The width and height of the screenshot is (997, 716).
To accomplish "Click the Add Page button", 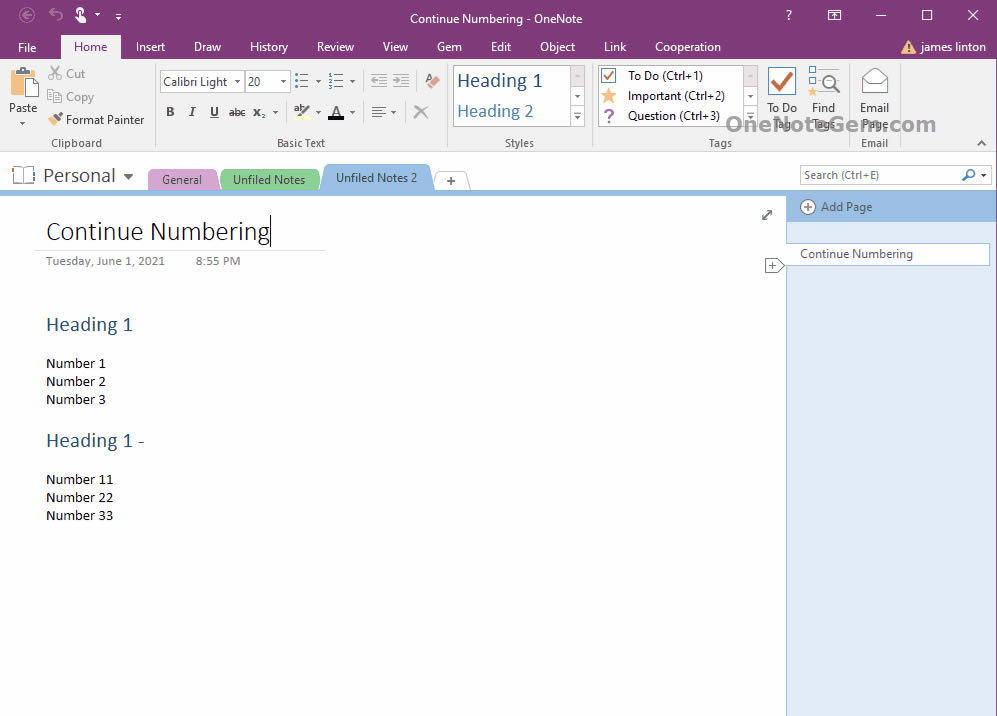I will pyautogui.click(x=836, y=207).
